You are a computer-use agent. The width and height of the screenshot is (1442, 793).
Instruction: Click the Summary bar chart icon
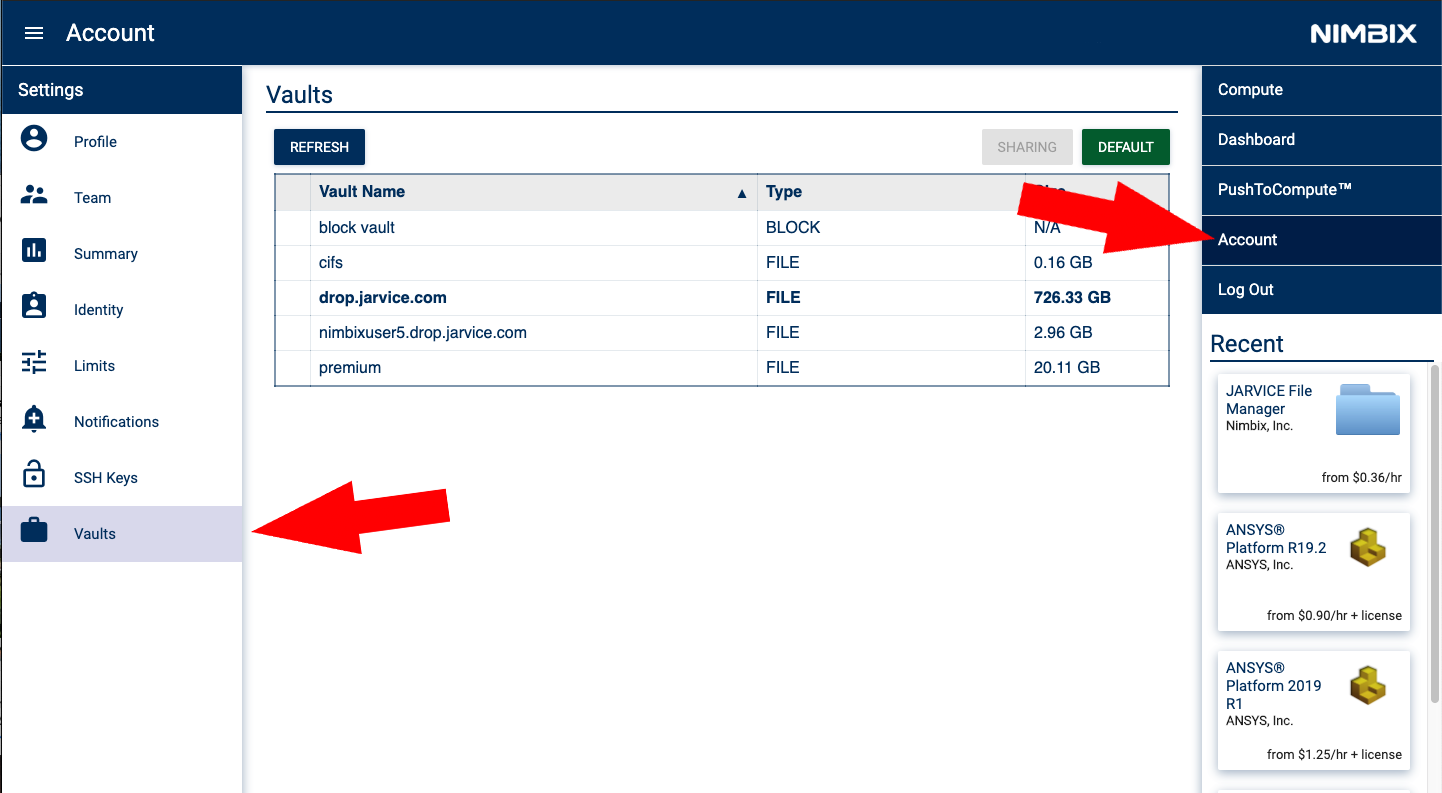pyautogui.click(x=34, y=250)
